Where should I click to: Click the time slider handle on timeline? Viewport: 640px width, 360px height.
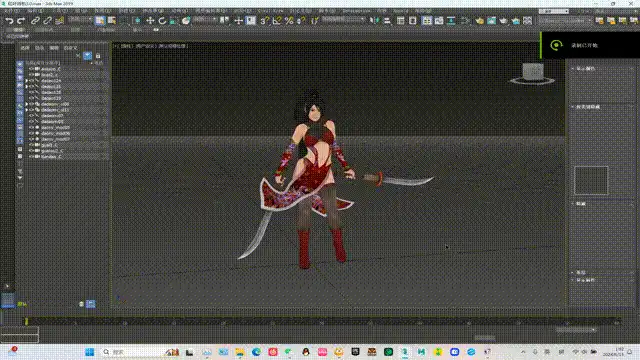[x=27, y=322]
